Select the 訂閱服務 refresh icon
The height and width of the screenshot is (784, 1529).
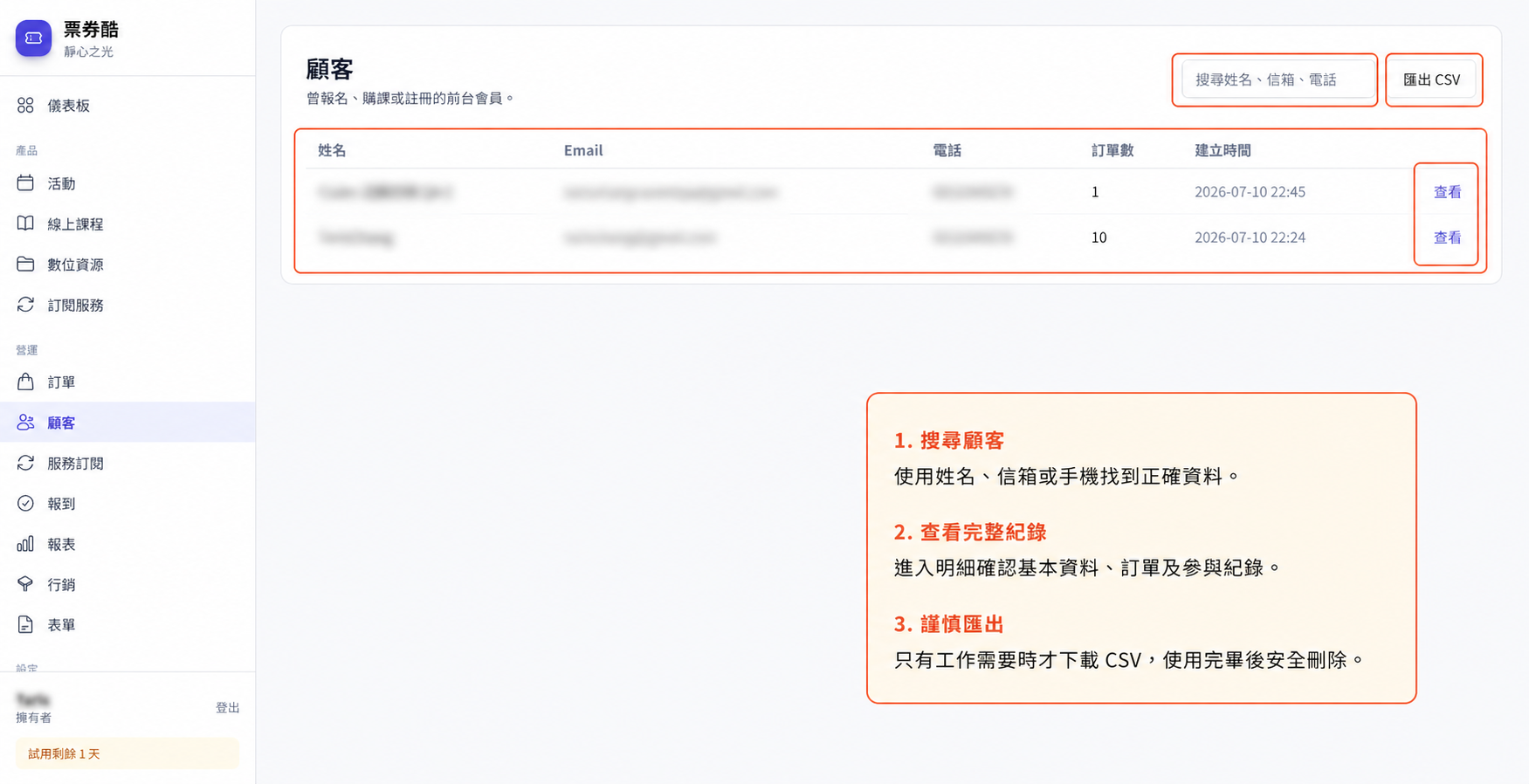click(25, 305)
